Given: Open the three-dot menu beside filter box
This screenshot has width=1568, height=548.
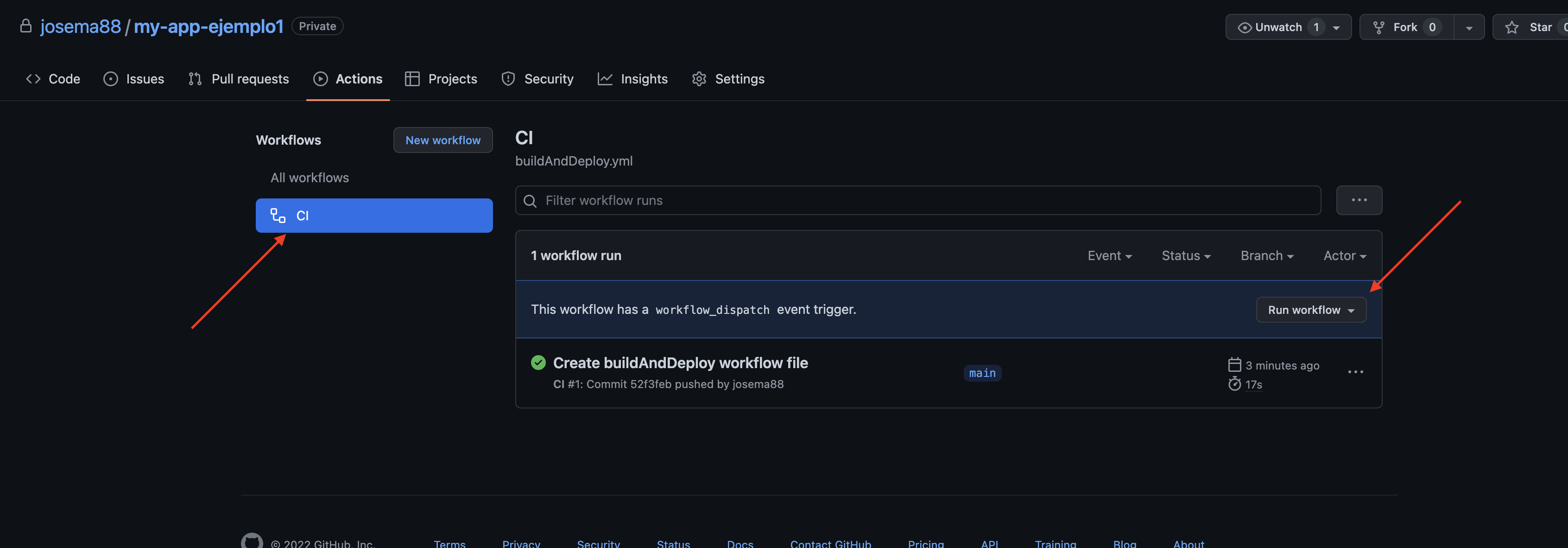Looking at the screenshot, I should 1358,200.
